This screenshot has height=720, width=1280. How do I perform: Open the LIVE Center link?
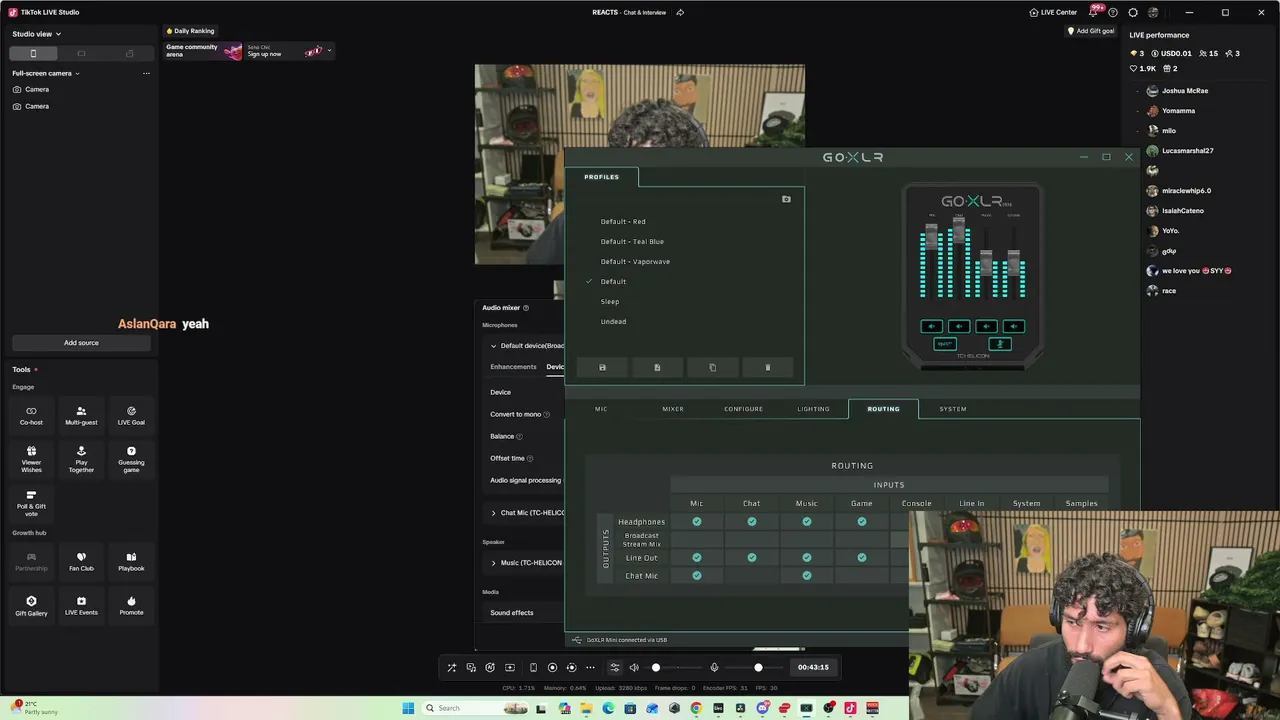1053,12
